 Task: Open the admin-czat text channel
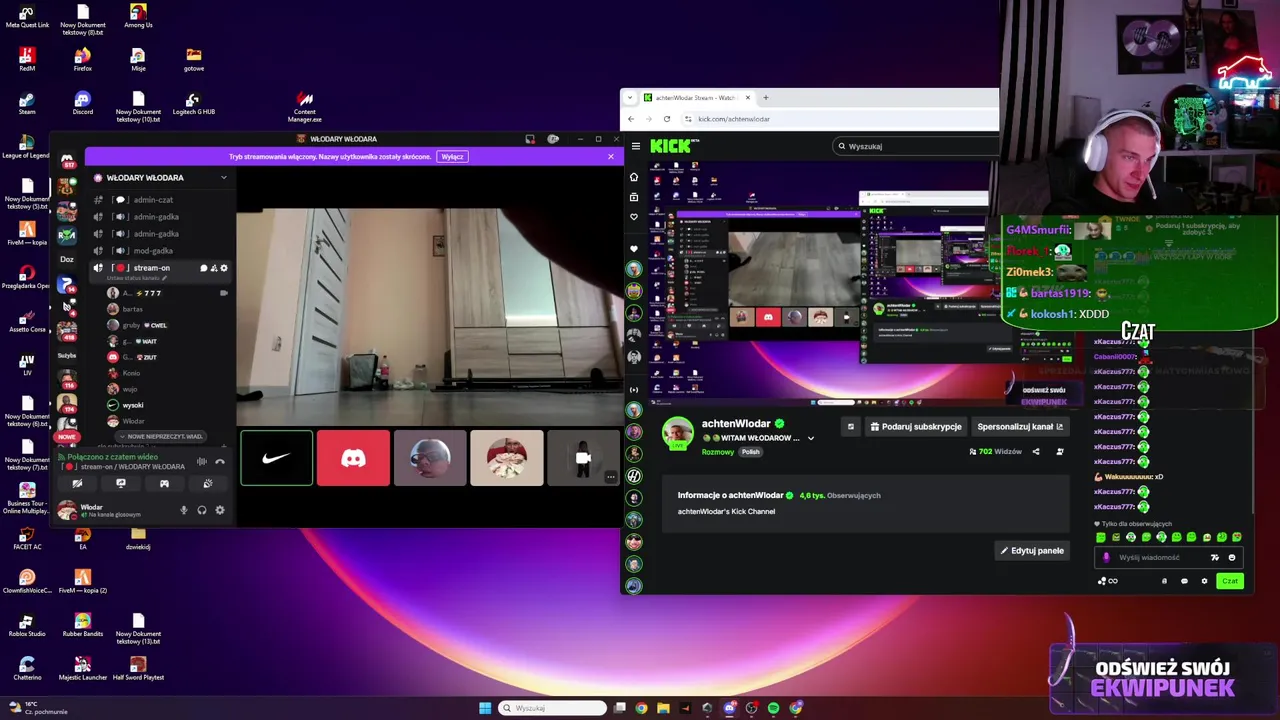(x=153, y=200)
